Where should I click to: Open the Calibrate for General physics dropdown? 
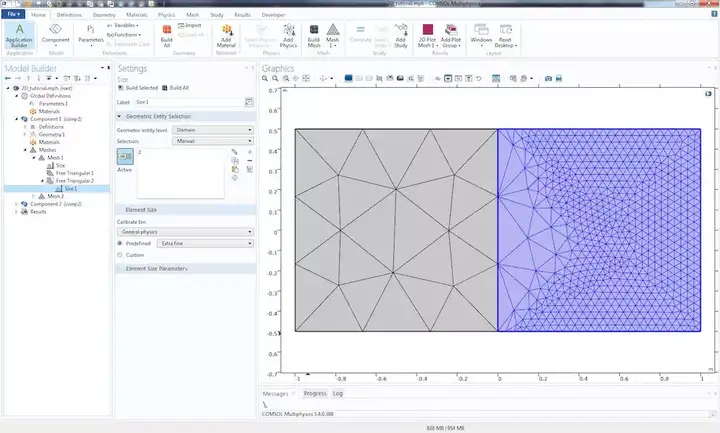coord(186,232)
